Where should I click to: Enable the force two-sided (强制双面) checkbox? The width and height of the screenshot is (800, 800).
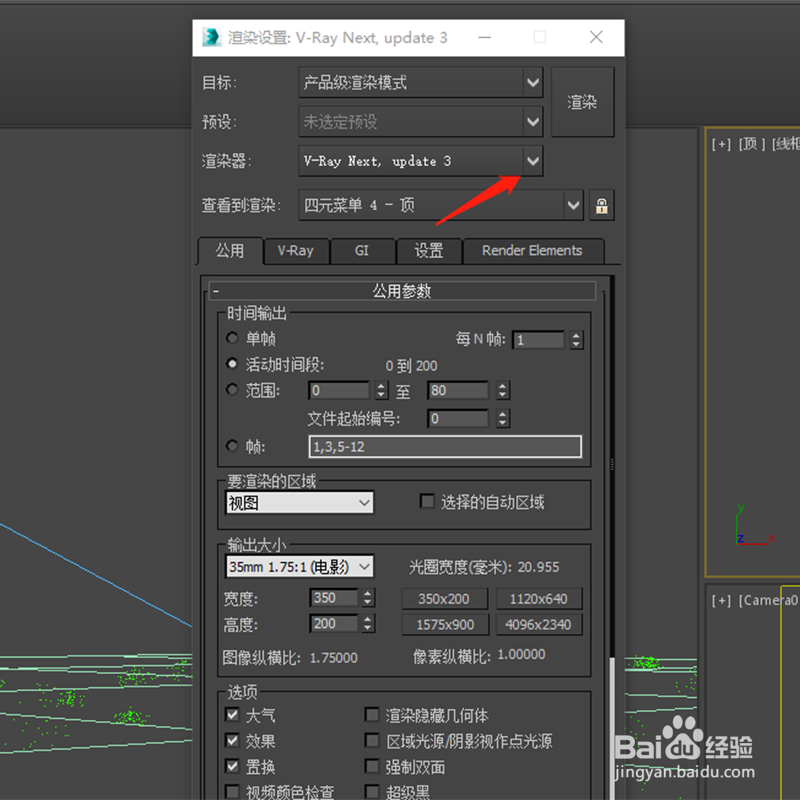(x=372, y=766)
